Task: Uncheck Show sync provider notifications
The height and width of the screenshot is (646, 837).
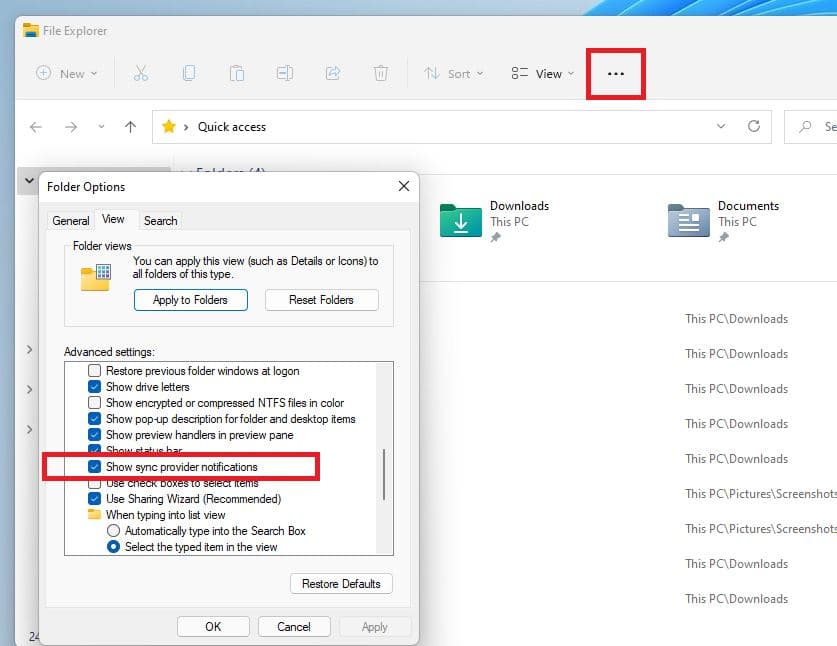Action: [x=95, y=467]
